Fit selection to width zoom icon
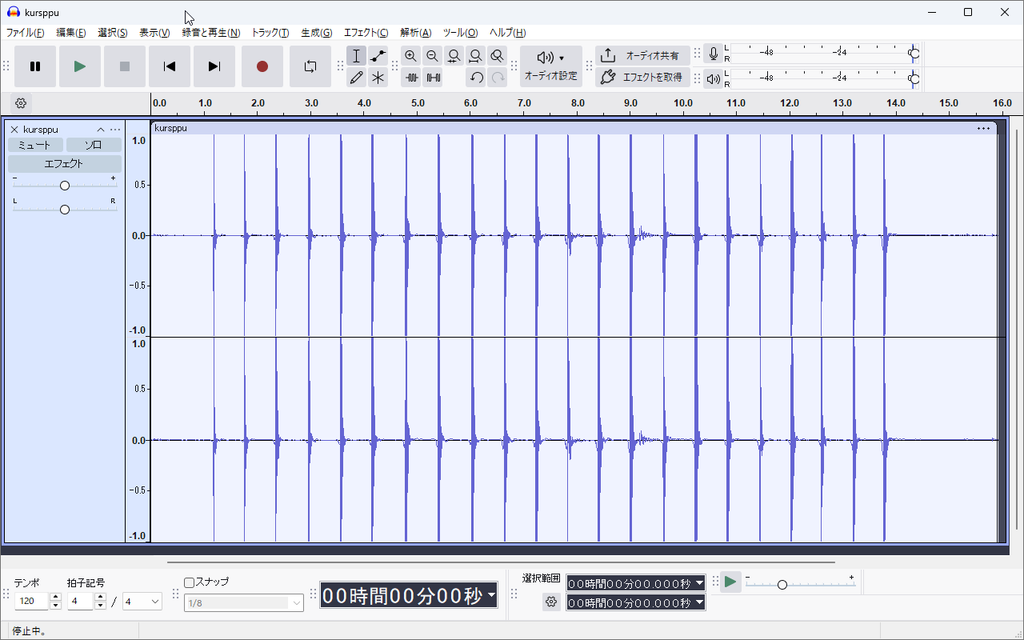The image size is (1024, 640). (x=454, y=56)
